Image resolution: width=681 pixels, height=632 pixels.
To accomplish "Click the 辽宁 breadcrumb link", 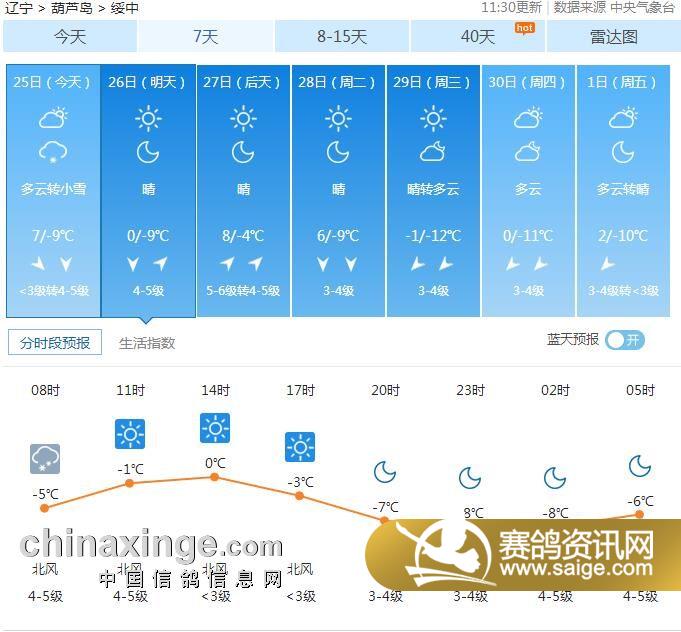I will [x=18, y=8].
